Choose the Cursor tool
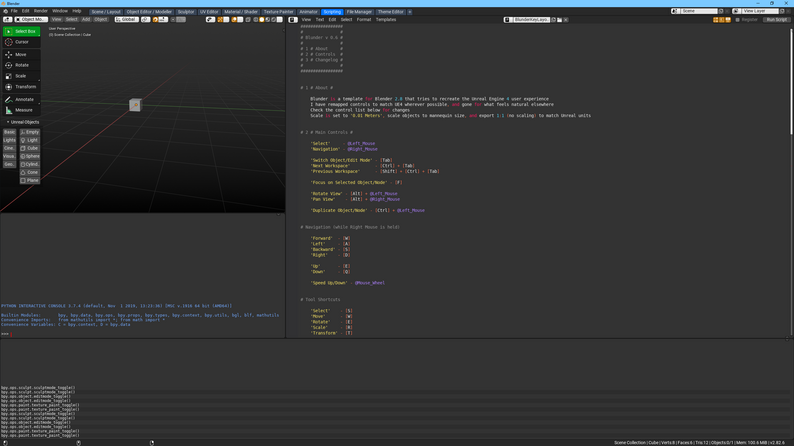This screenshot has width=794, height=446. click(21, 42)
